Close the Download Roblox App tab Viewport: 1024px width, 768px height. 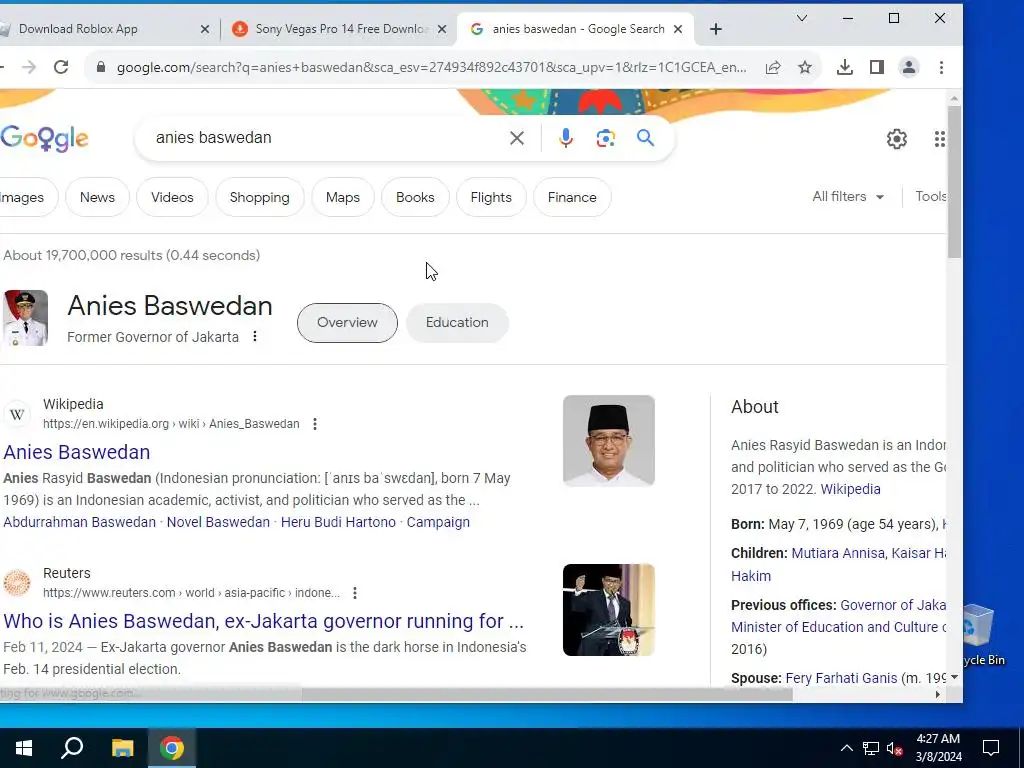click(x=204, y=29)
